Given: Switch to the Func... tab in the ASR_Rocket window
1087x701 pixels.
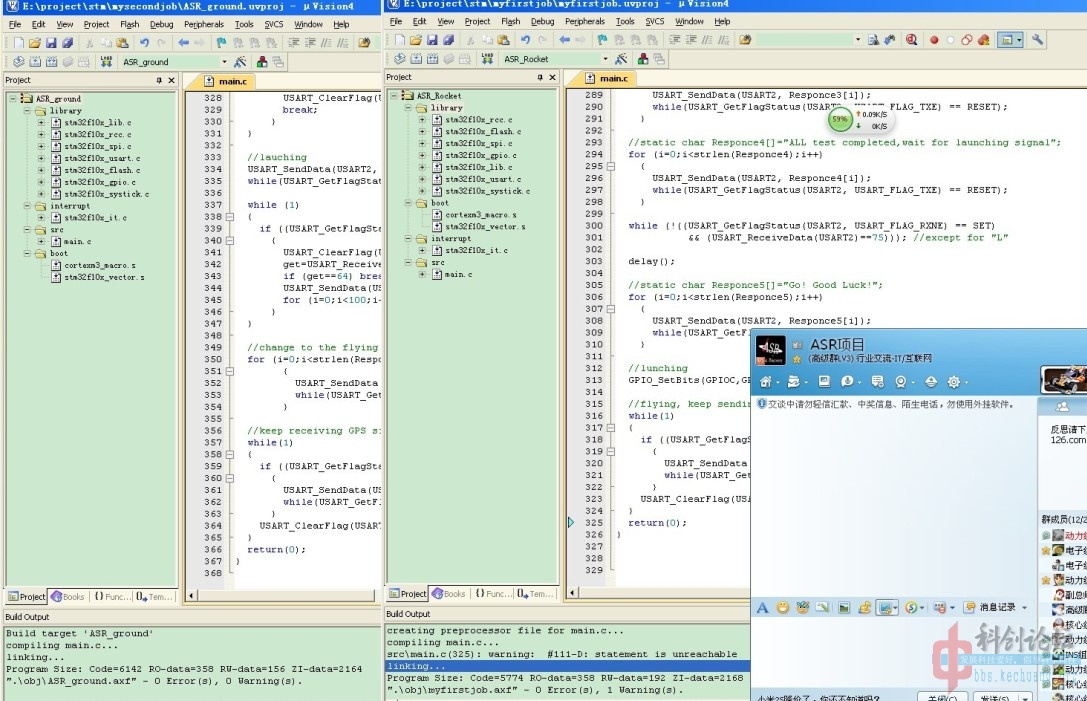Looking at the screenshot, I should point(494,594).
